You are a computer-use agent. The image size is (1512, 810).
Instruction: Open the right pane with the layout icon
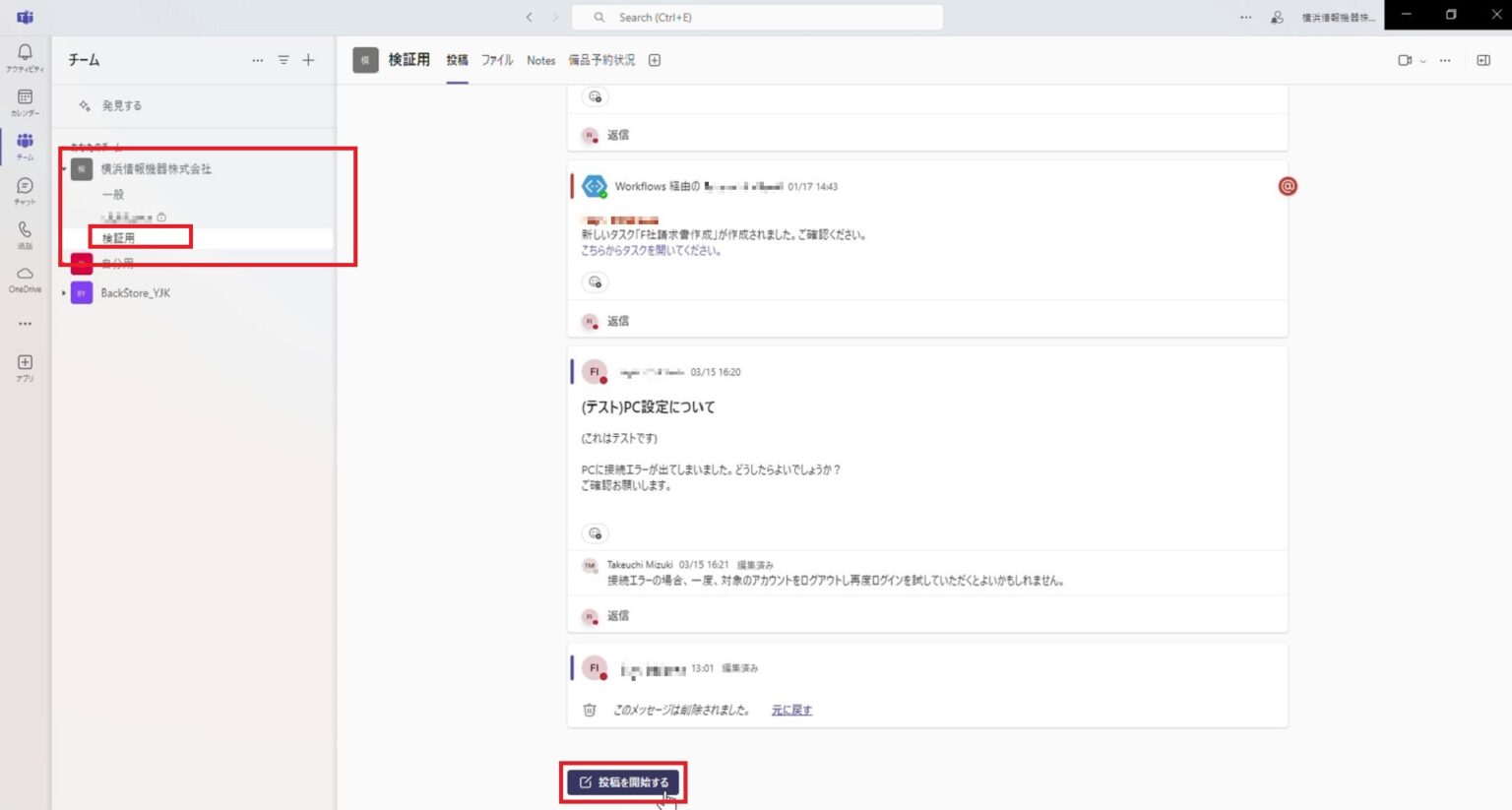point(1482,60)
